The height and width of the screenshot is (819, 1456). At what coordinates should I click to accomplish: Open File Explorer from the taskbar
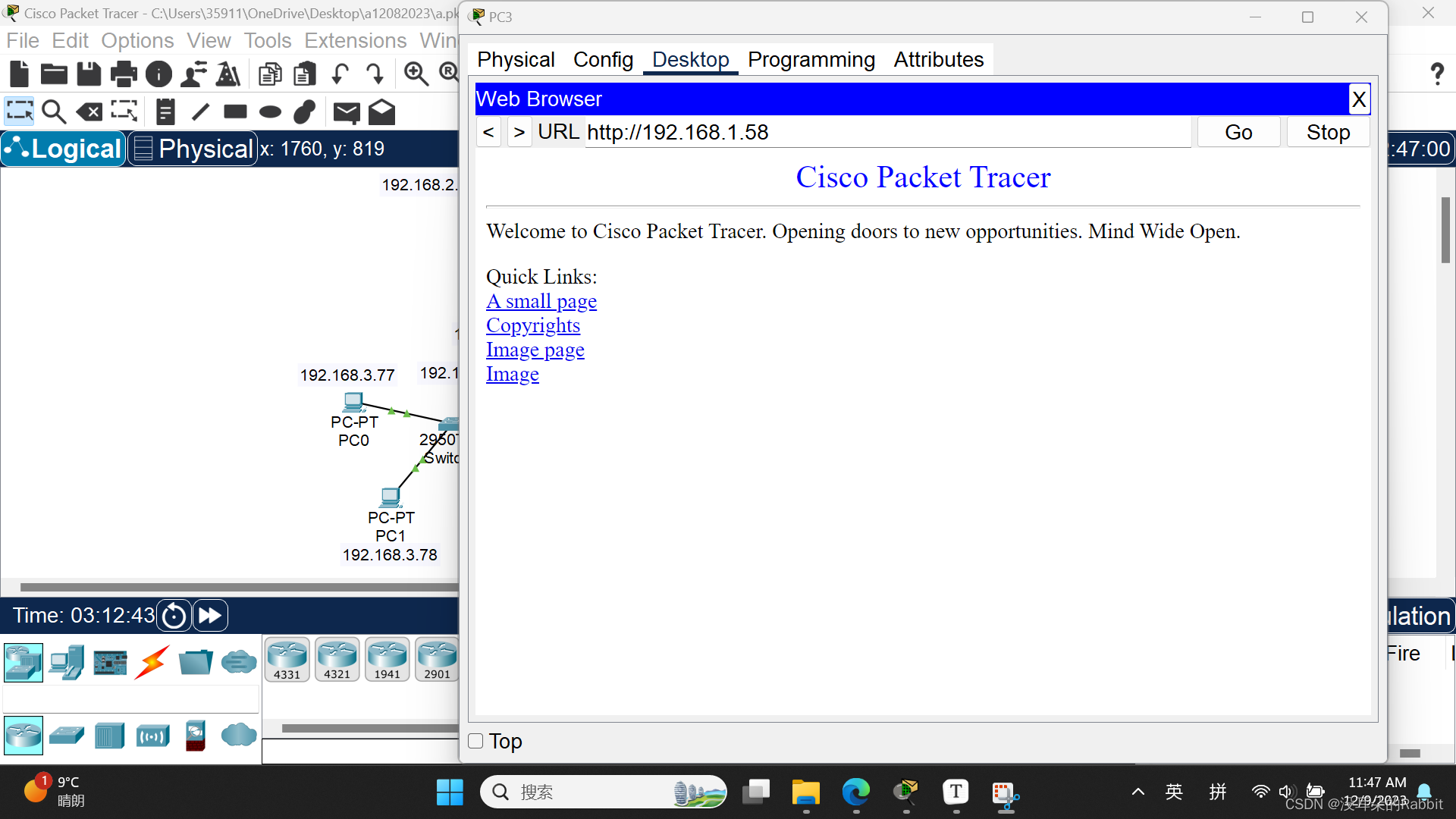[805, 792]
